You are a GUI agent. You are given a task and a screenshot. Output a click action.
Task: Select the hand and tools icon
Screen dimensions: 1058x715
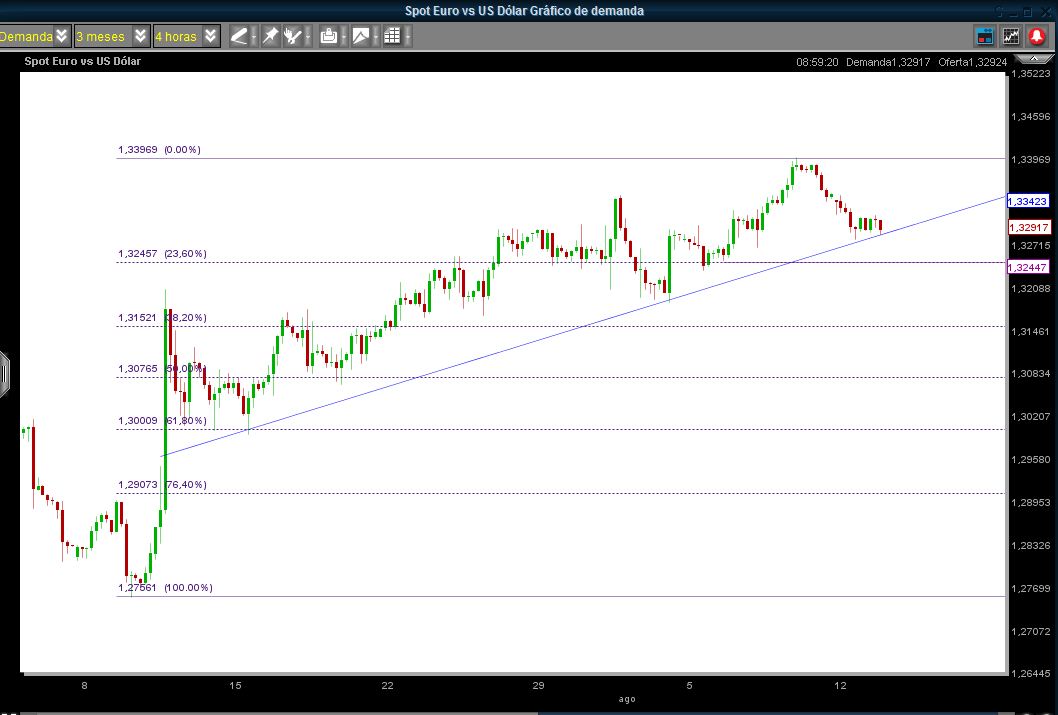click(x=292, y=36)
